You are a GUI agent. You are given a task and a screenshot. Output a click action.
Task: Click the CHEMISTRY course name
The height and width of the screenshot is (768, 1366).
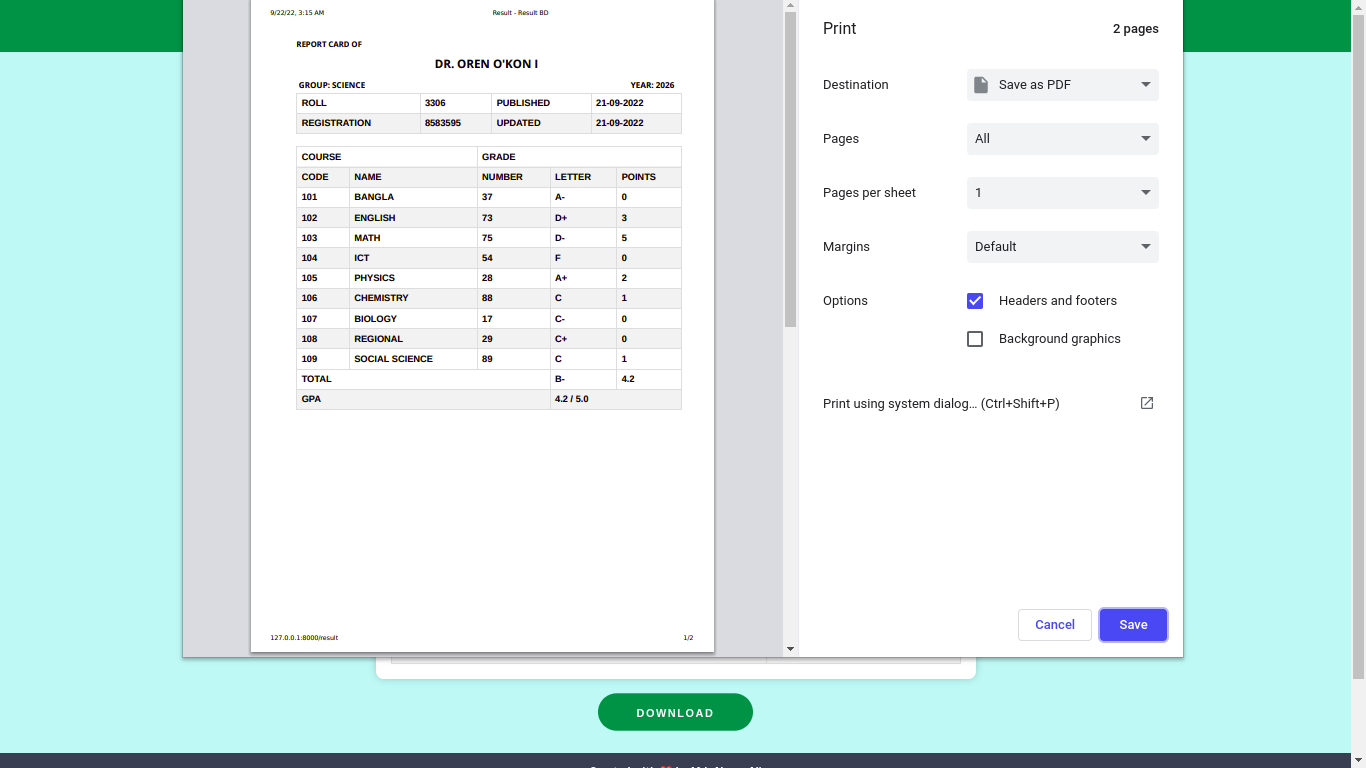coord(381,298)
